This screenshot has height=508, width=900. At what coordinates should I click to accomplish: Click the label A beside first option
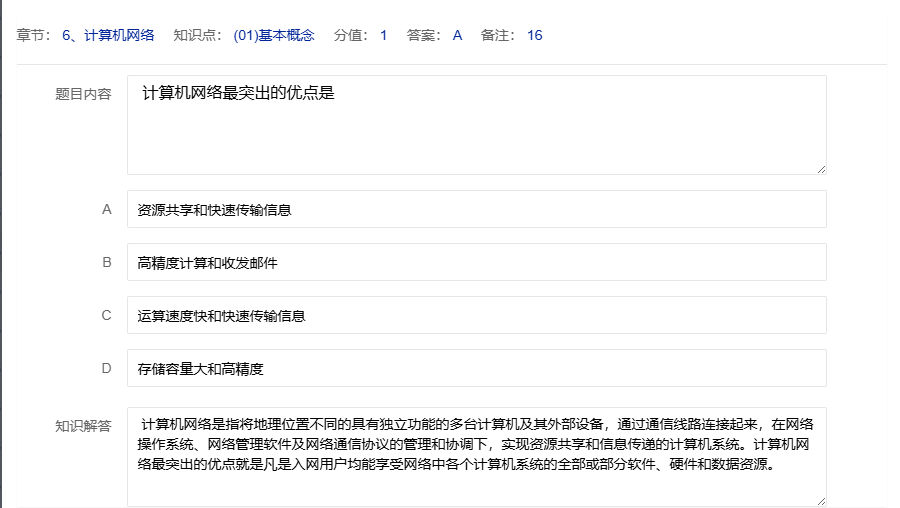pyautogui.click(x=106, y=210)
